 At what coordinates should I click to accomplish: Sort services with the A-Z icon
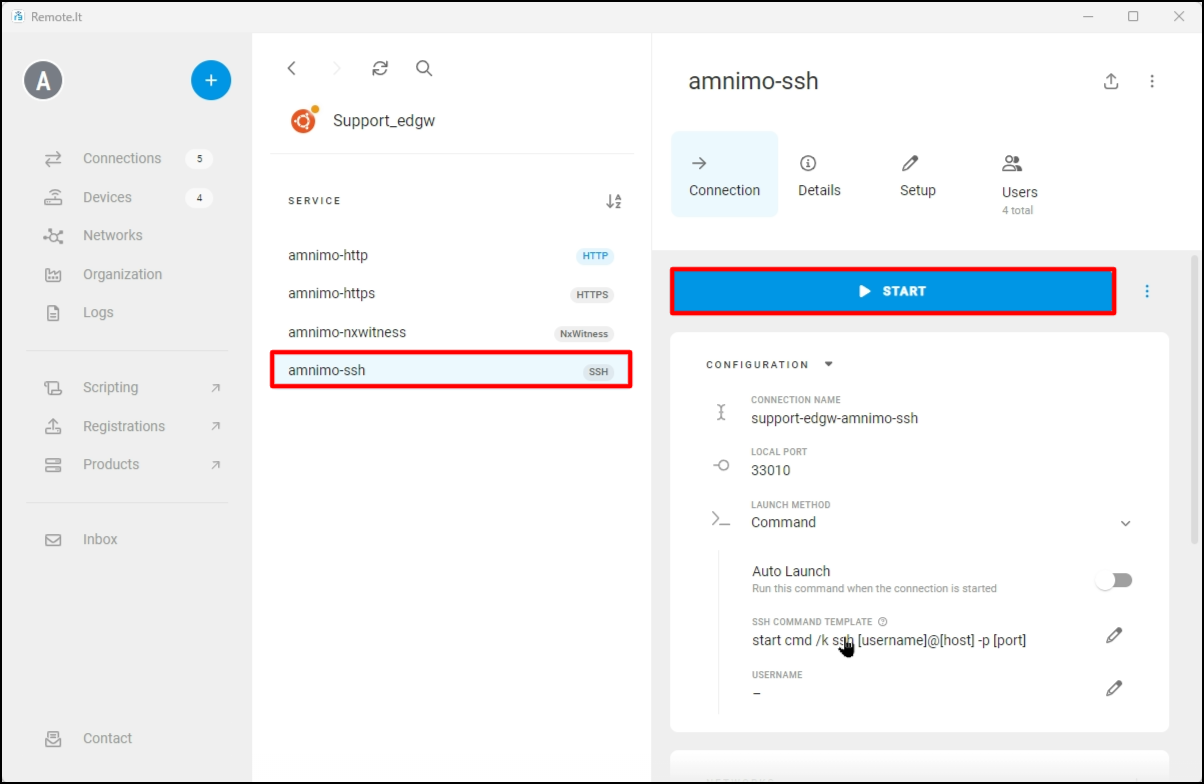pyautogui.click(x=614, y=201)
